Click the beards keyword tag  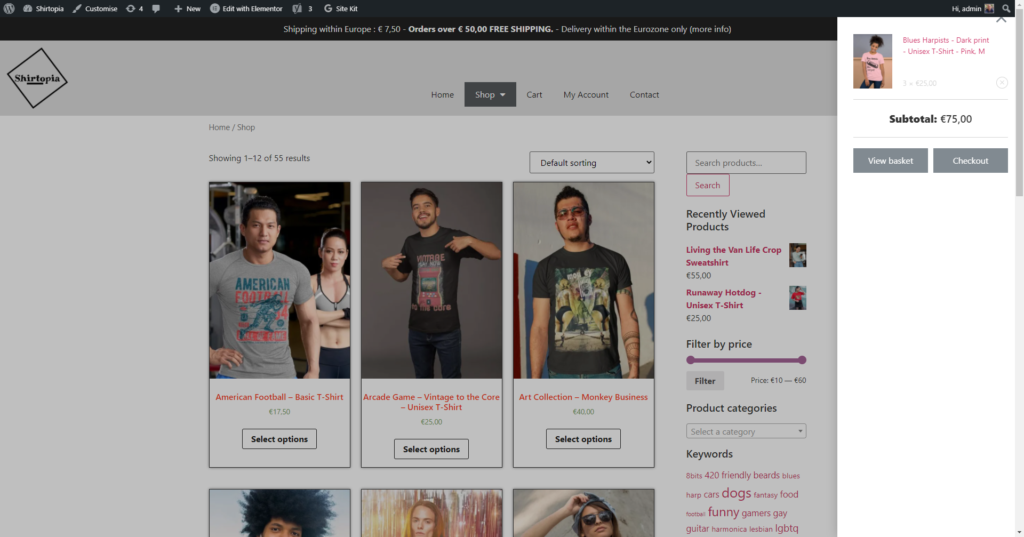(766, 476)
